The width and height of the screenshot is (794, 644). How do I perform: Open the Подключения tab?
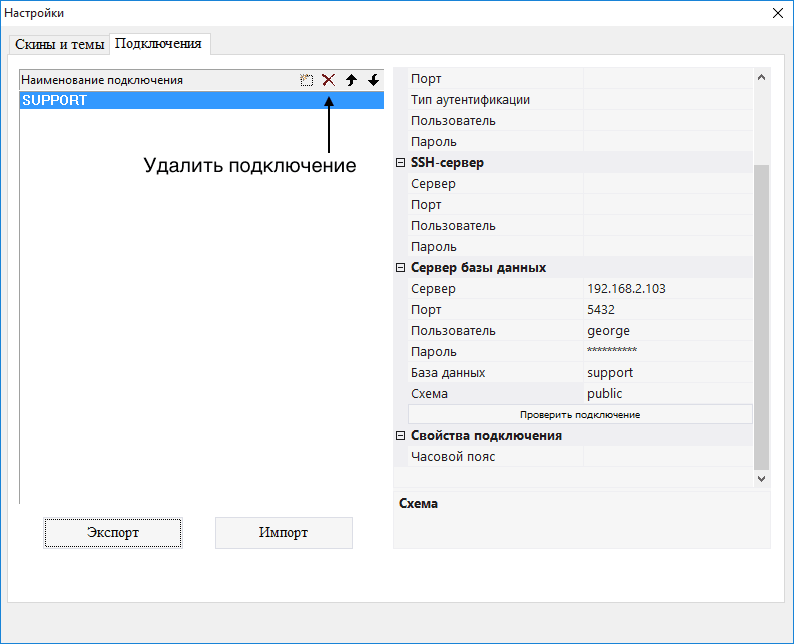click(x=158, y=44)
